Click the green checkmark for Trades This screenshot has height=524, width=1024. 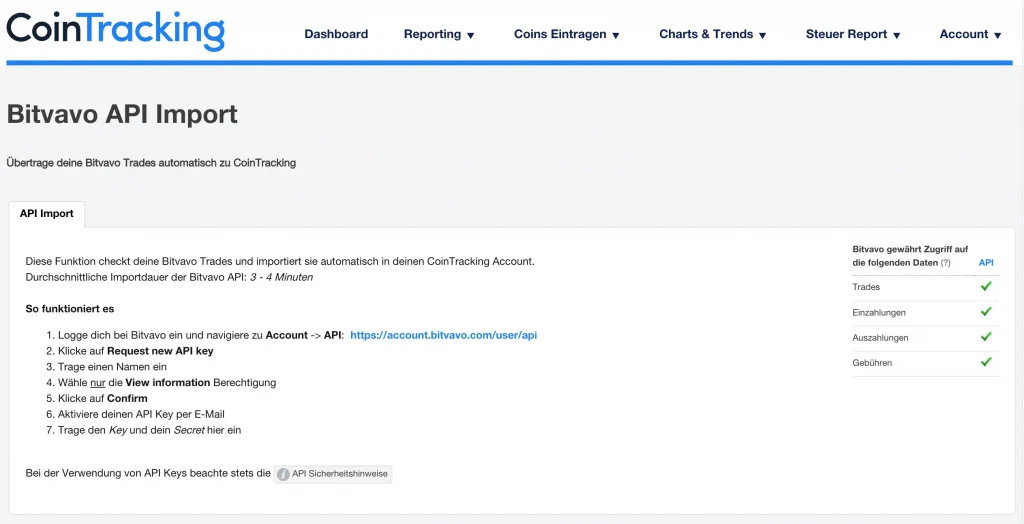point(986,287)
